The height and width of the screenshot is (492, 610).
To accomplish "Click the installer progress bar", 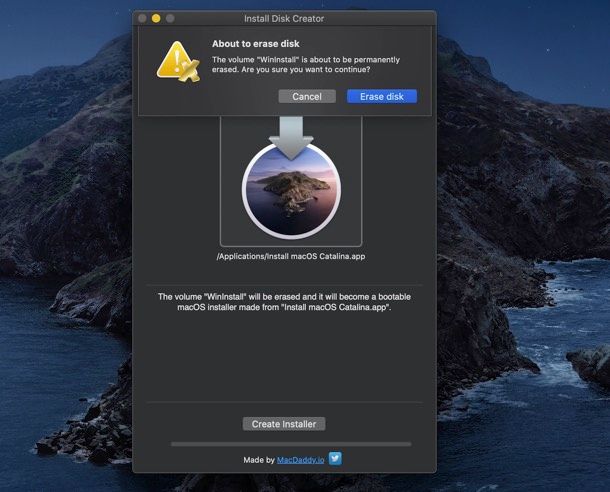I will pyautogui.click(x=291, y=444).
